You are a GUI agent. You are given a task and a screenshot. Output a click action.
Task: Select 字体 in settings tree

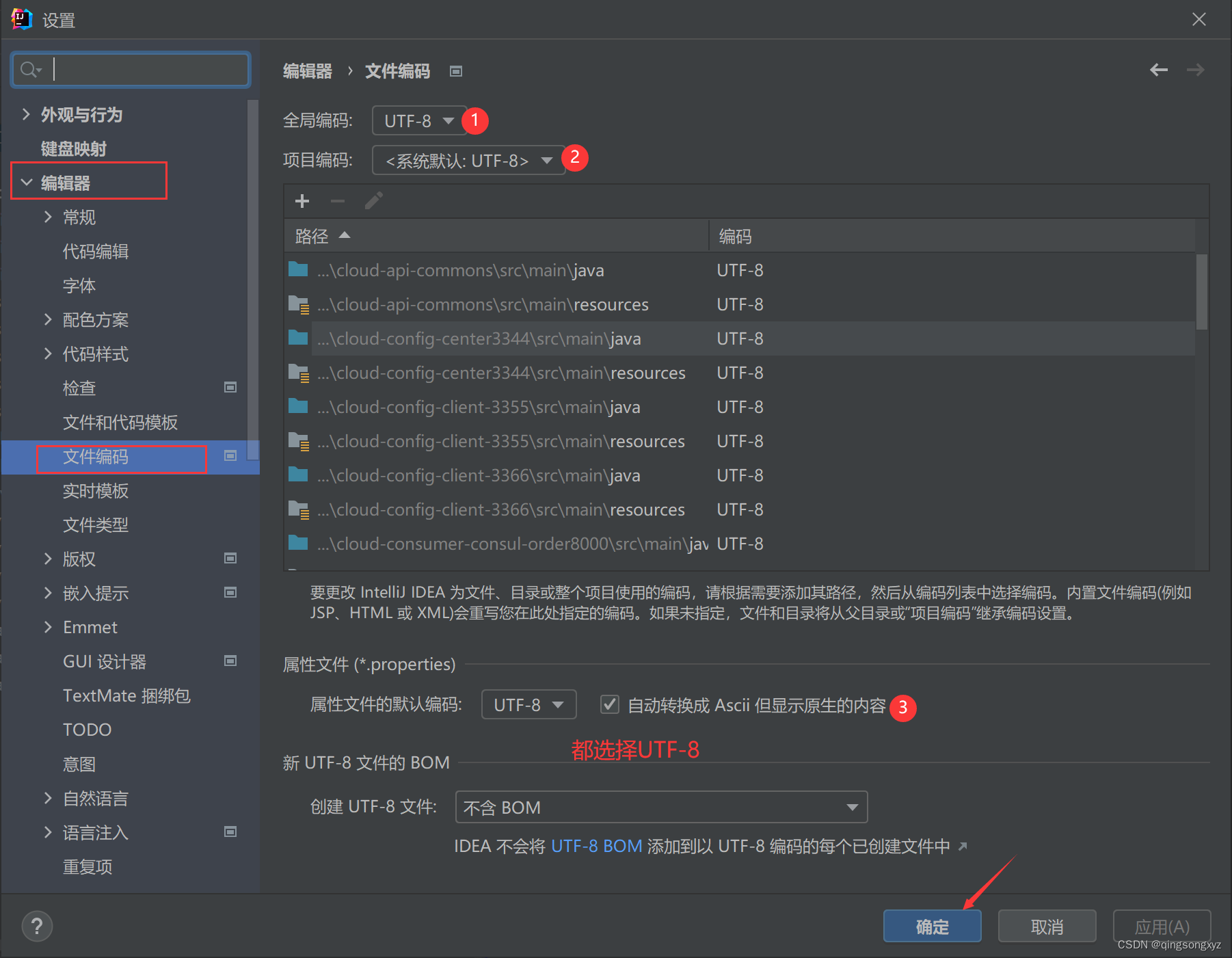(x=79, y=286)
